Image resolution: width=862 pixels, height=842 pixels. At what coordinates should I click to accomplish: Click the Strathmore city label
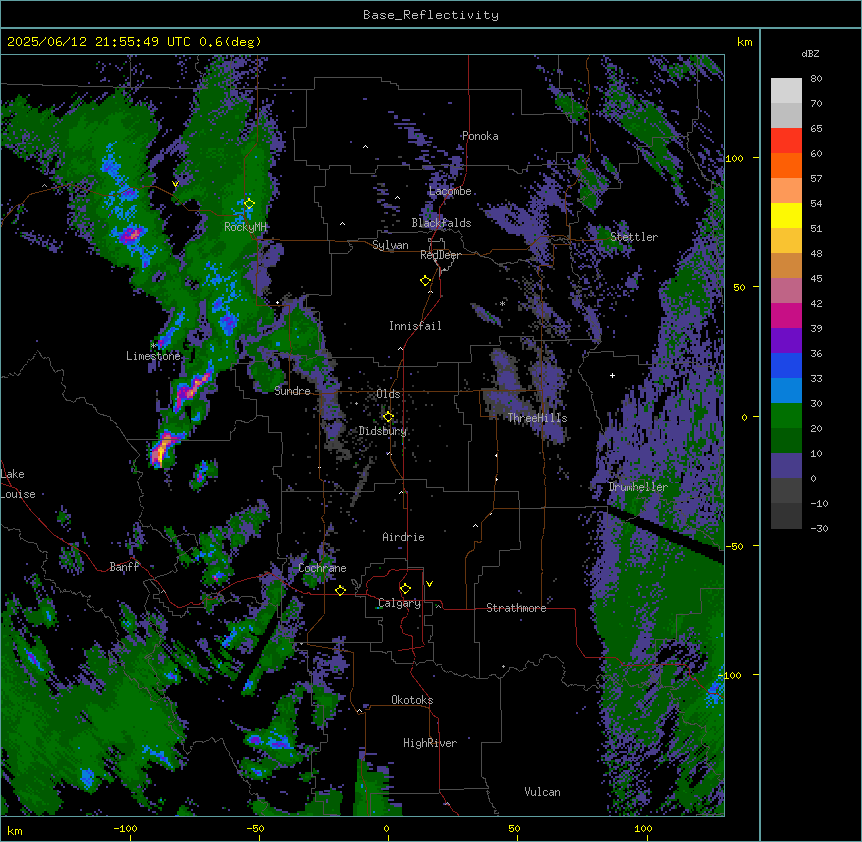[516, 608]
